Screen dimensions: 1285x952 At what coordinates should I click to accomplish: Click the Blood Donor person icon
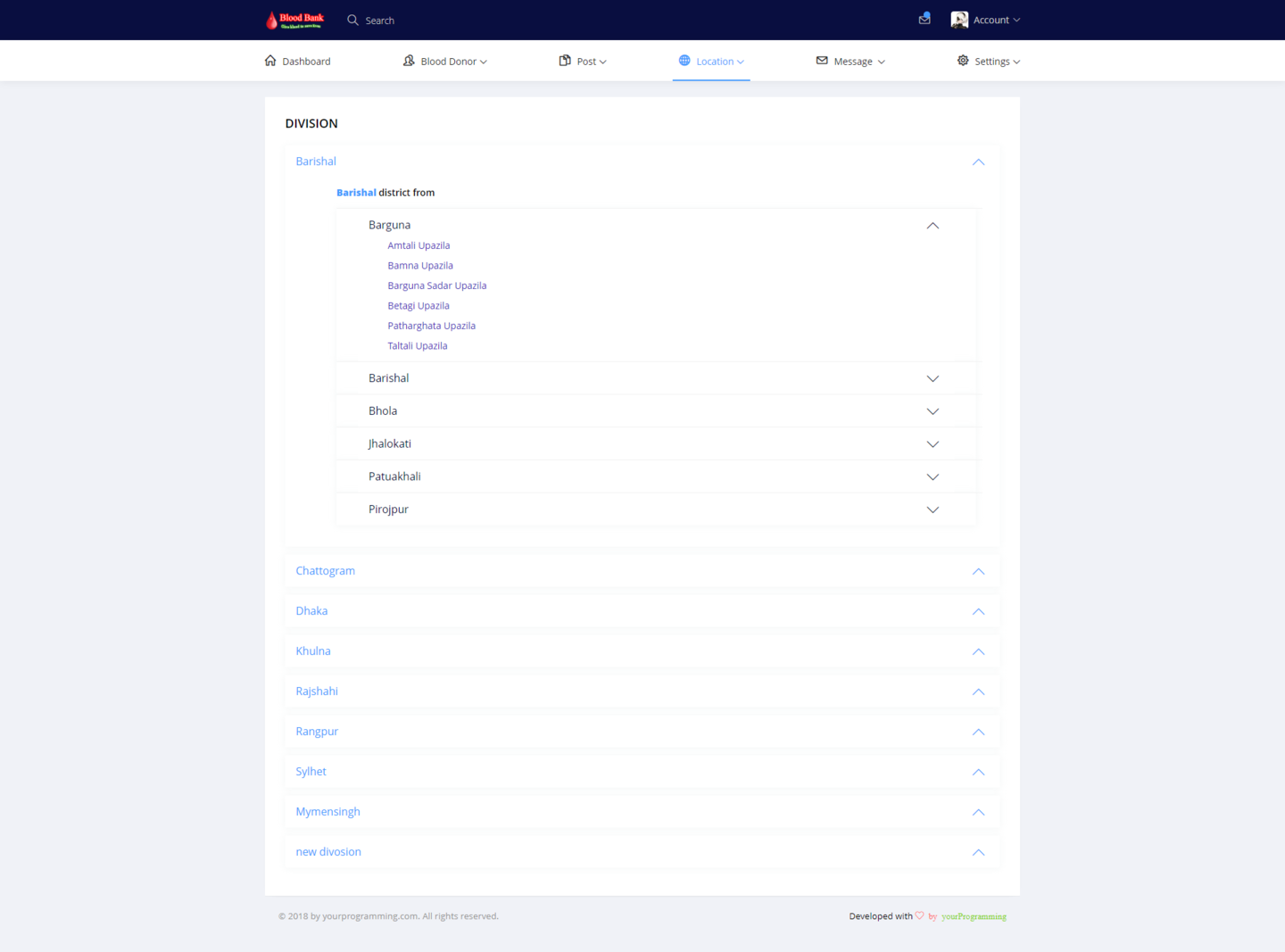click(409, 61)
